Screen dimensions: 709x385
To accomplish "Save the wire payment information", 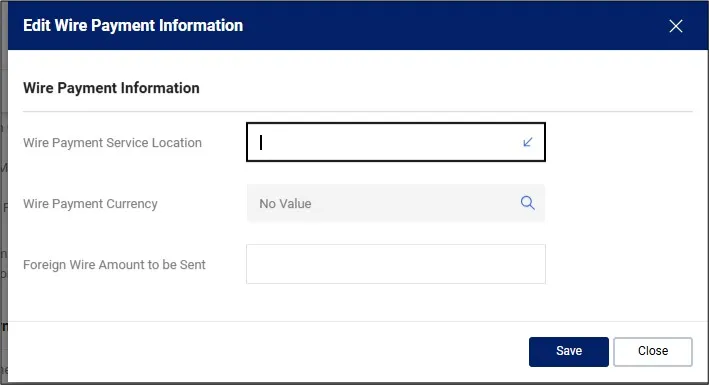I will [x=569, y=352].
